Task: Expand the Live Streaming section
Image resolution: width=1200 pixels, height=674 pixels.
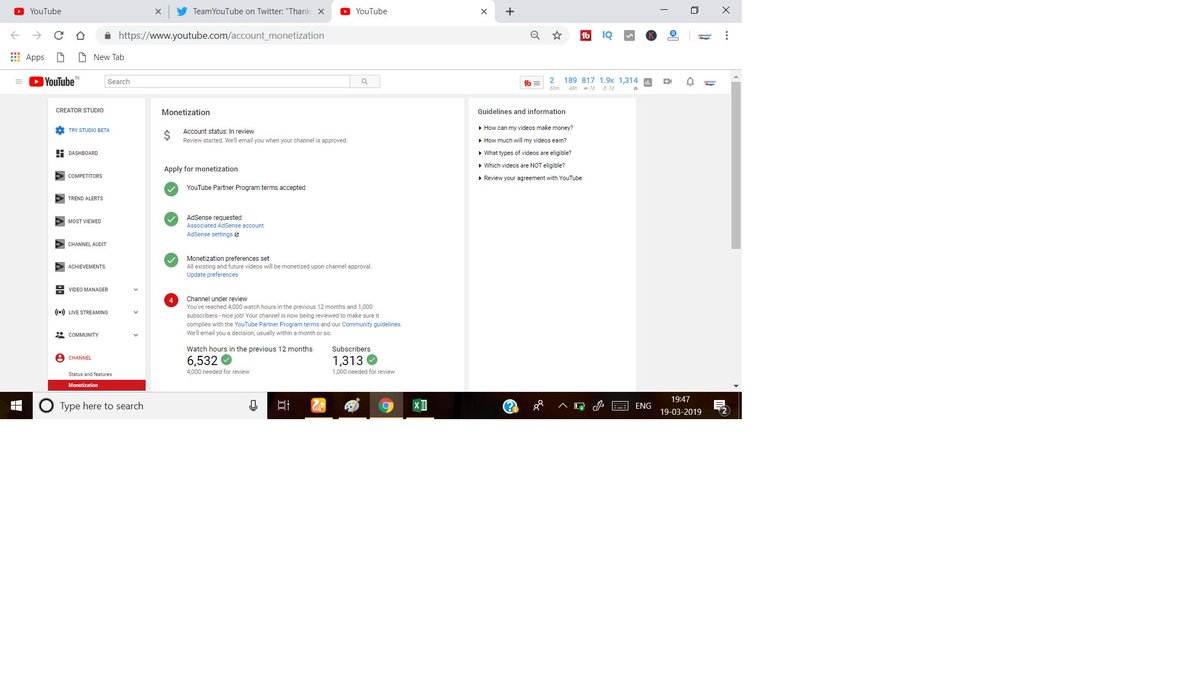Action: [136, 312]
